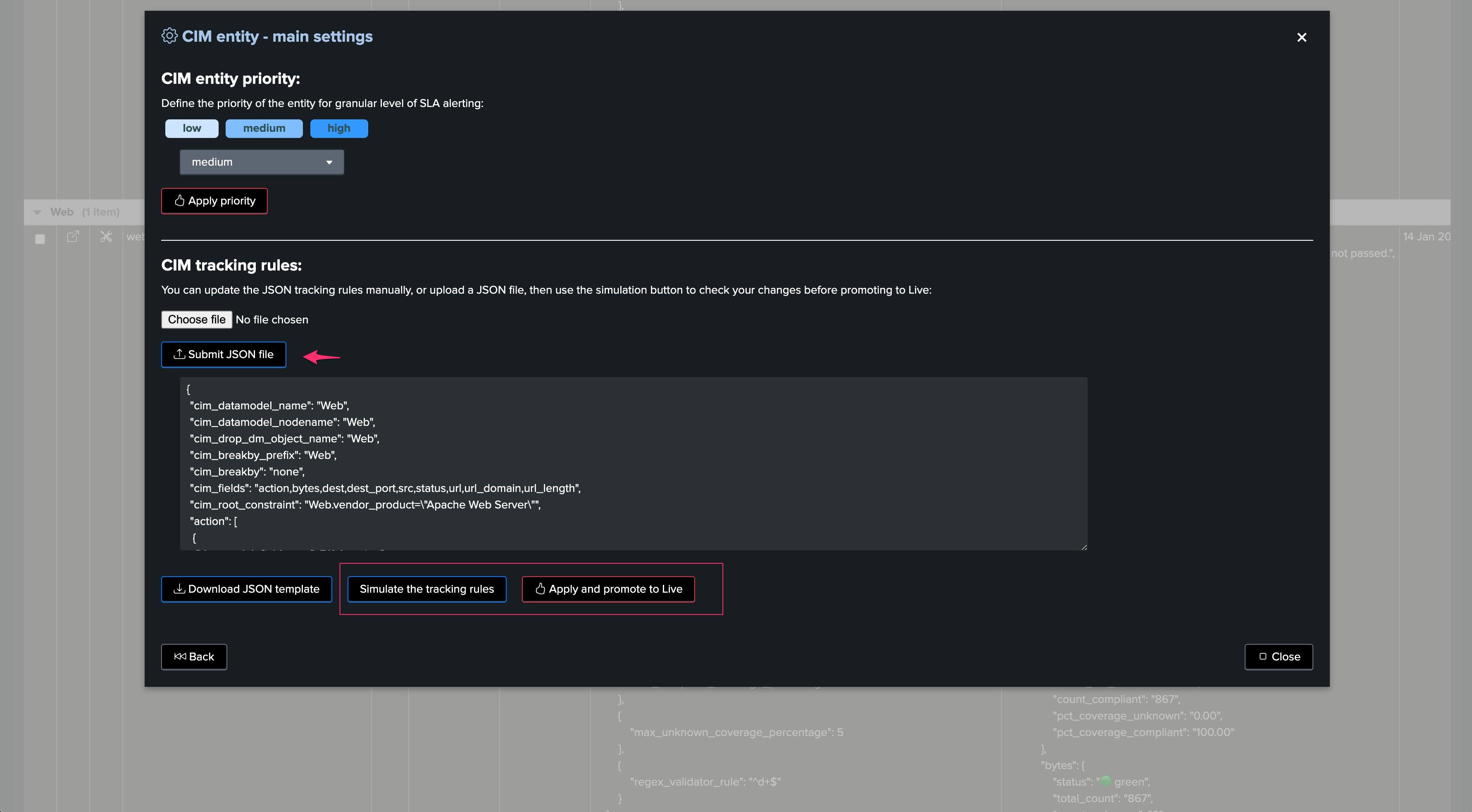1472x812 pixels.
Task: Collapse the Web (1 item) group
Action: pos(37,212)
